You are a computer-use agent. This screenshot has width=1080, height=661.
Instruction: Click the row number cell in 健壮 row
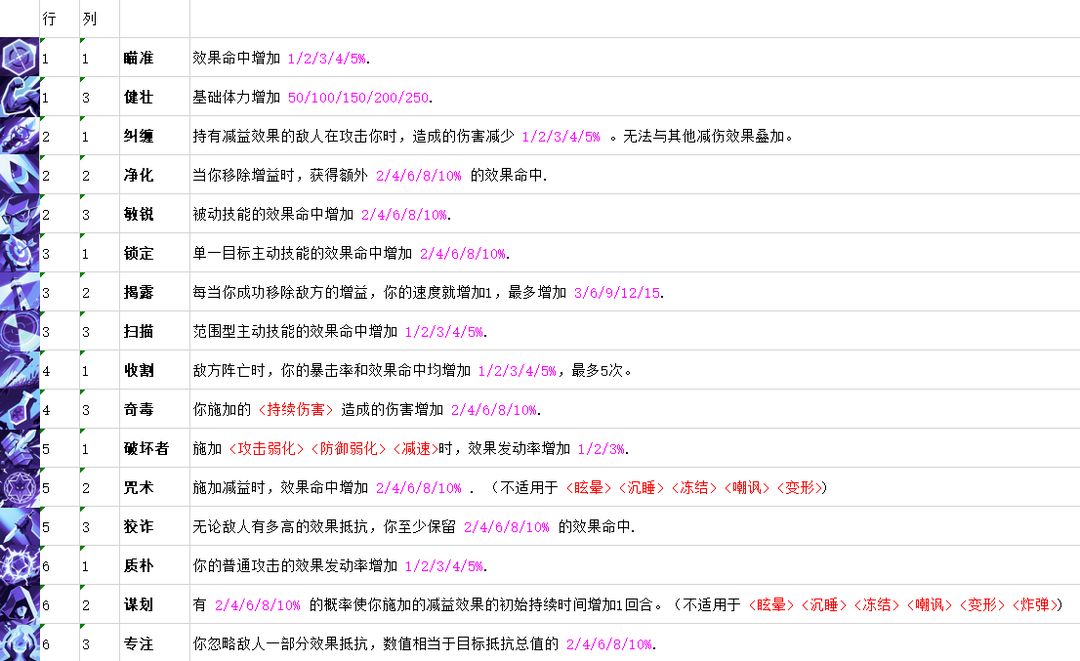[59, 96]
